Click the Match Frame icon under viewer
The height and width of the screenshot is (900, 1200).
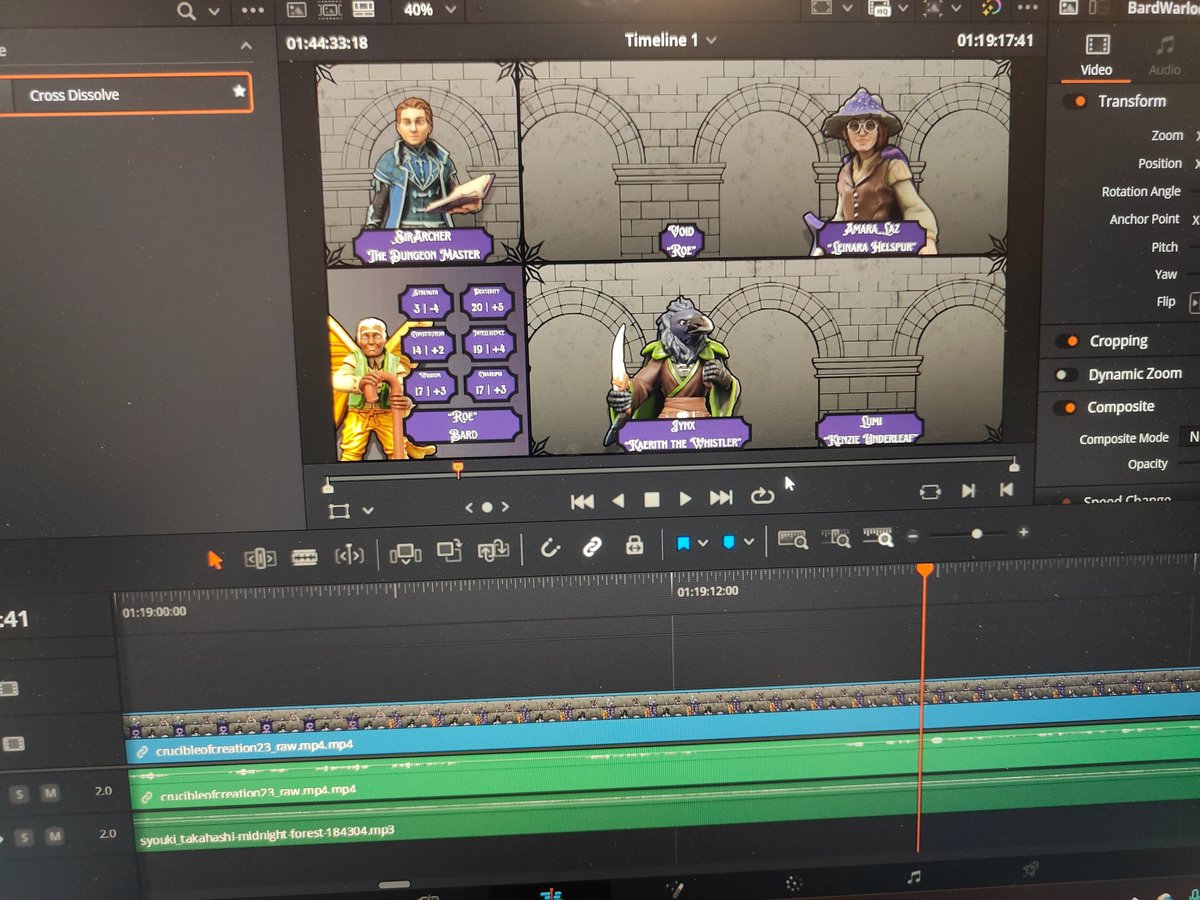tap(929, 492)
